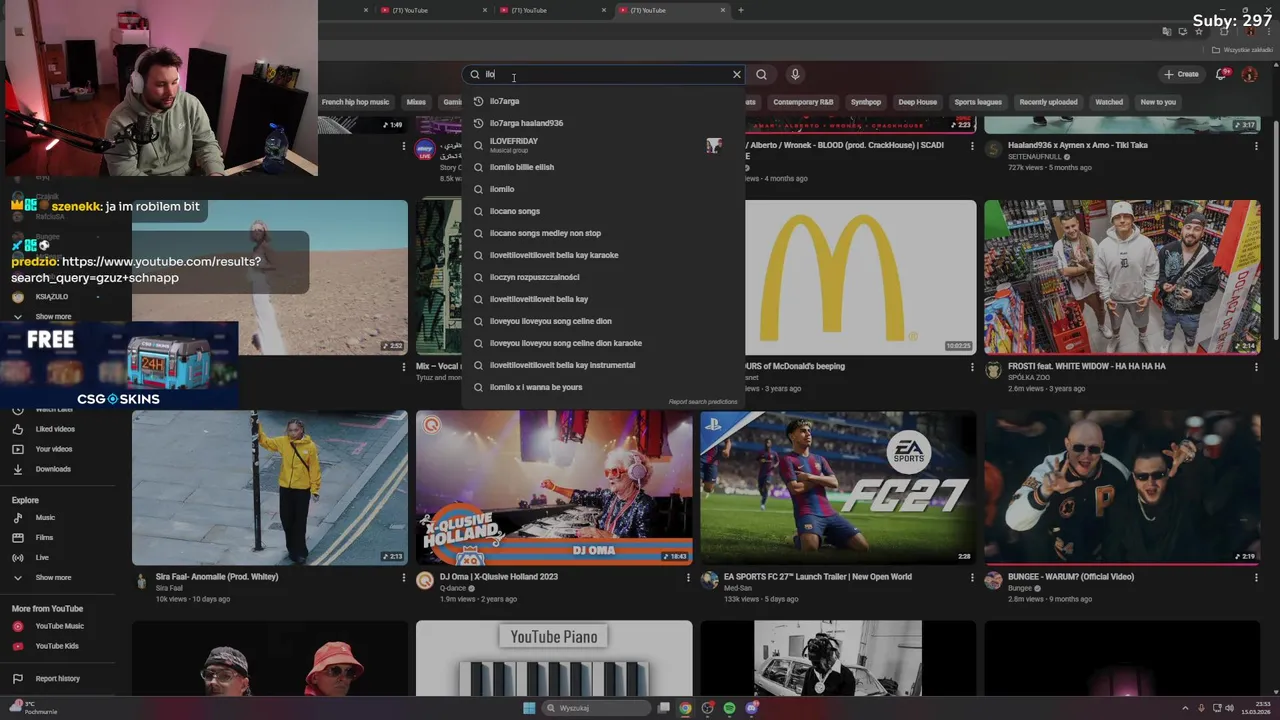Open the Wszystkie zakładki bookmarks folder
The image size is (1280, 720).
1243,50
